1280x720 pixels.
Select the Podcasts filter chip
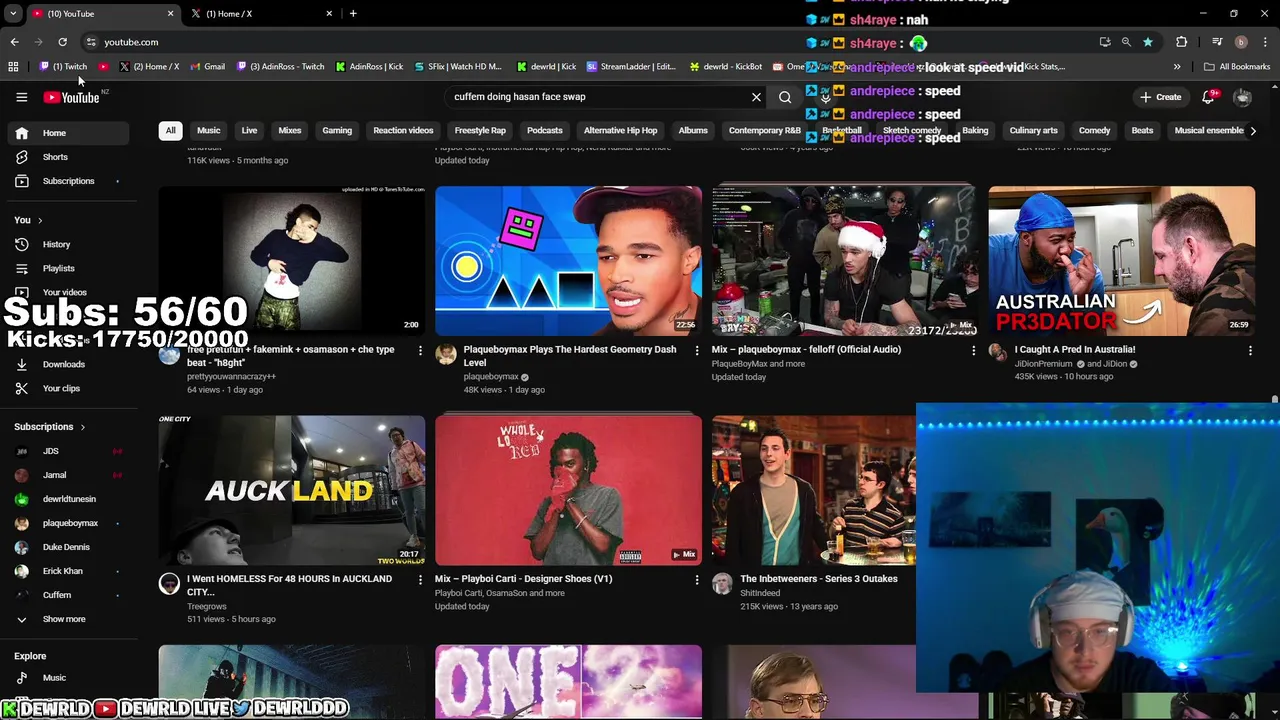pos(545,130)
